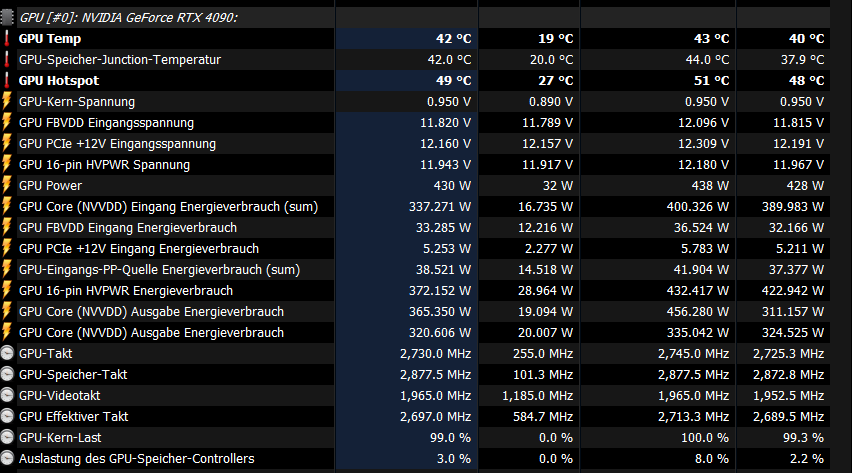
Task: Click clock icon beside GPU-Takt
Action: pyautogui.click(x=7, y=353)
